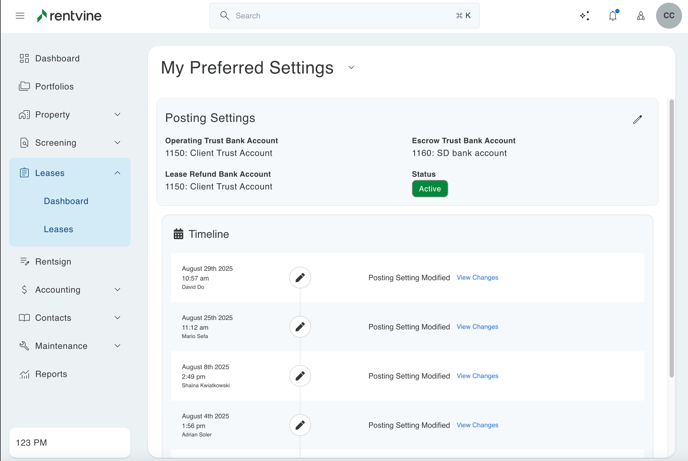View Changes for August 8th entry
This screenshot has width=688, height=461.
tap(477, 376)
